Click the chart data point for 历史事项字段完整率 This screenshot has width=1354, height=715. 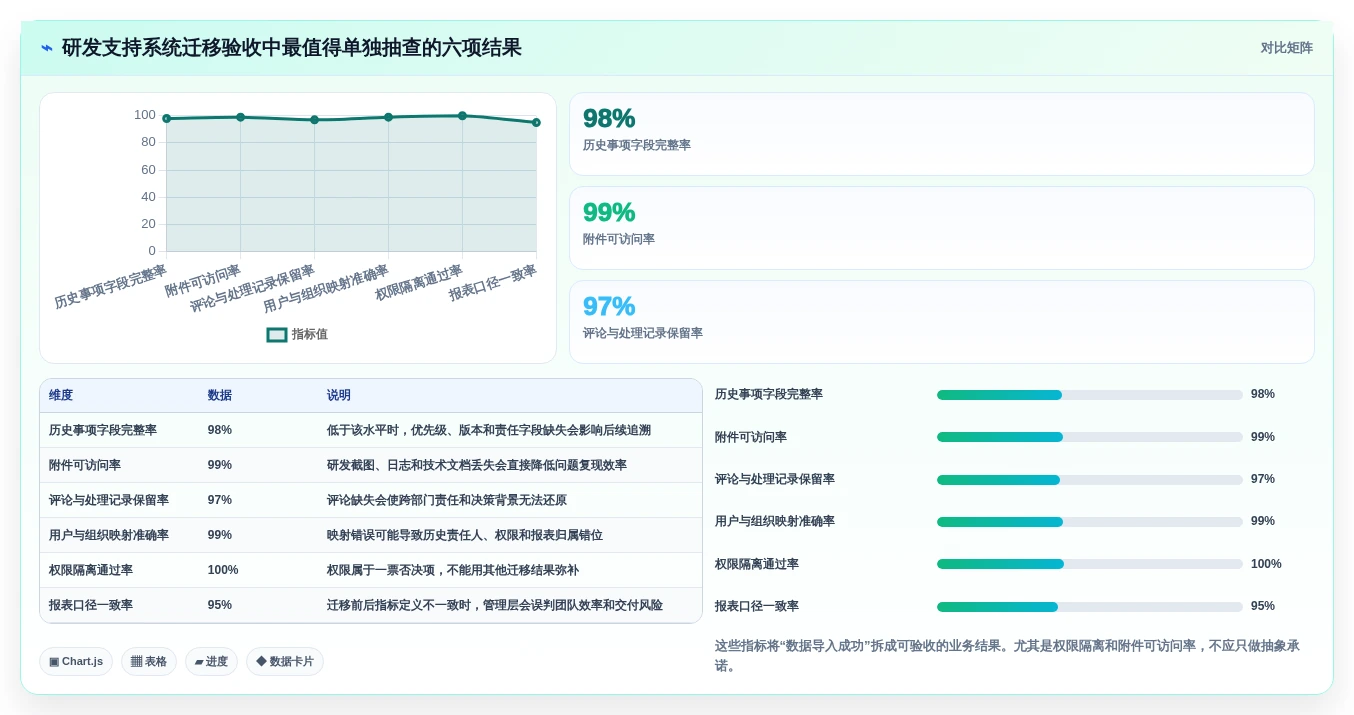tap(167, 118)
